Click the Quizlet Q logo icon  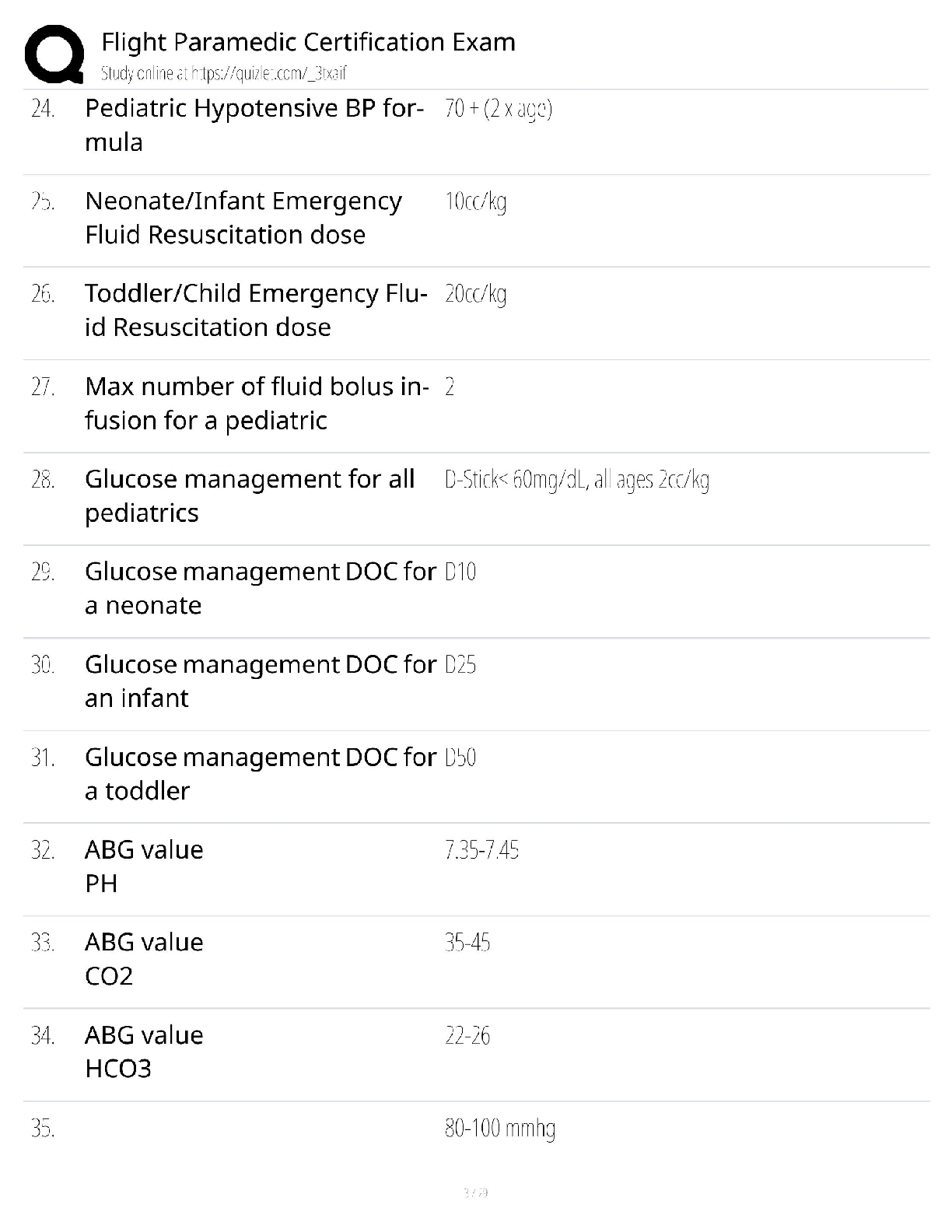54,54
